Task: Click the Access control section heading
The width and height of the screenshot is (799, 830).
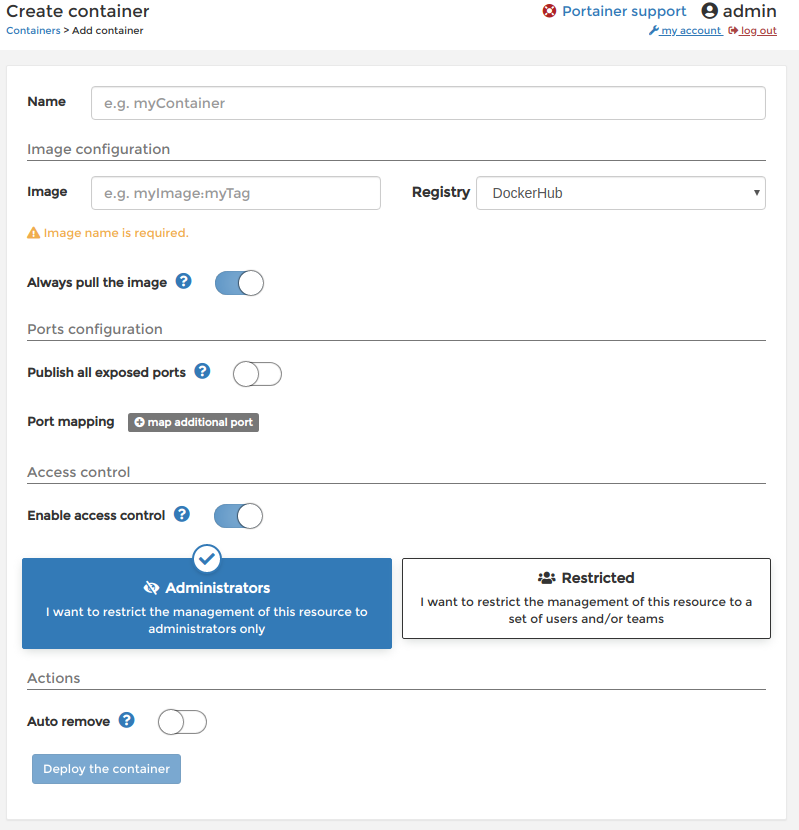Action: click(x=78, y=472)
